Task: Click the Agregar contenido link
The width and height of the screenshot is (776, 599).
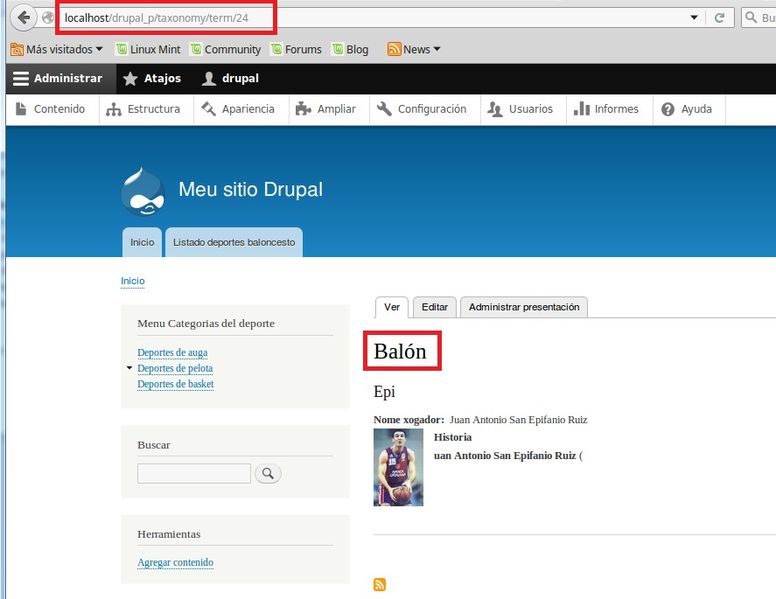Action: (x=176, y=562)
